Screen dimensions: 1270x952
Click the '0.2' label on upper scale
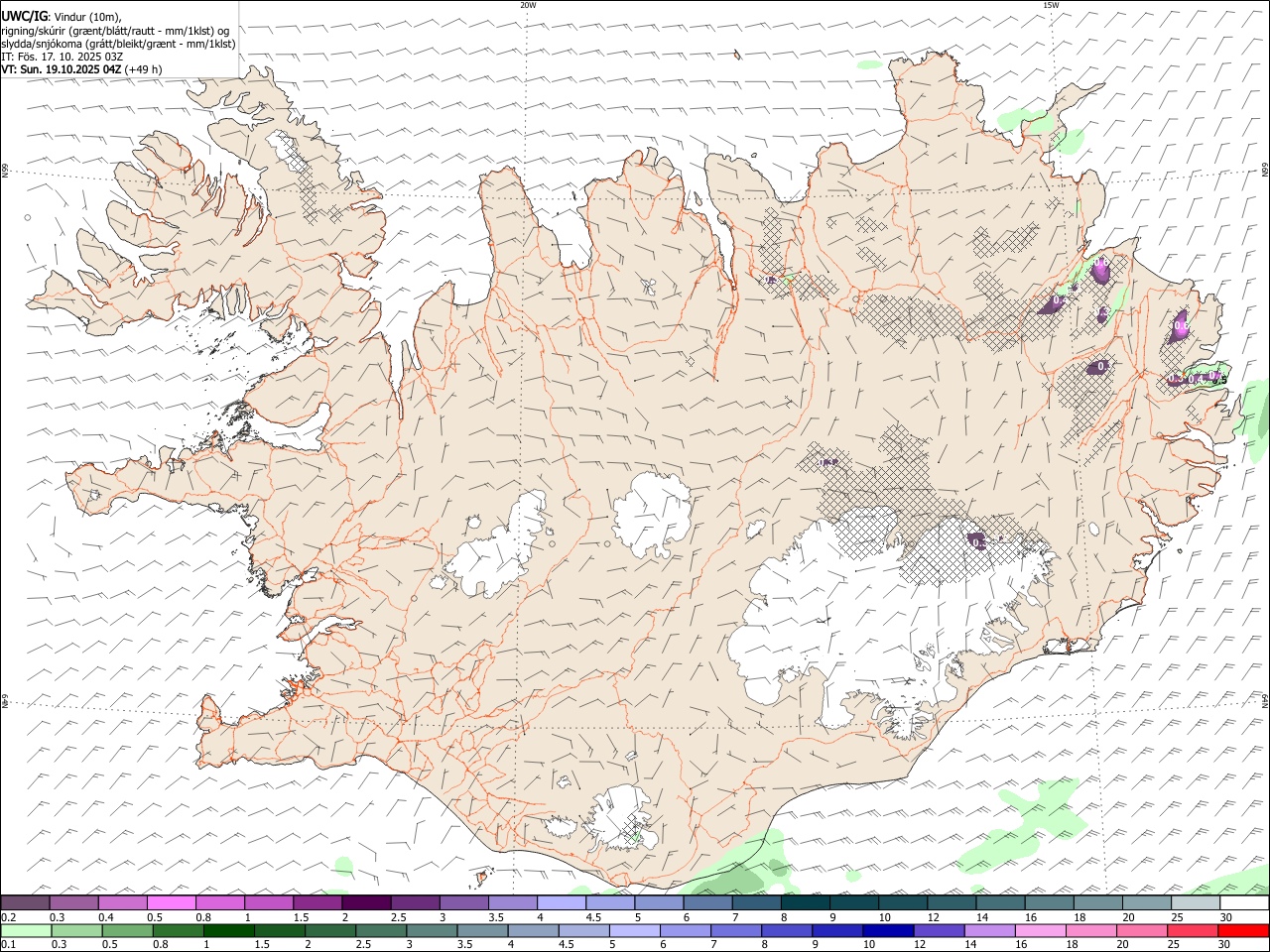tap(7, 917)
